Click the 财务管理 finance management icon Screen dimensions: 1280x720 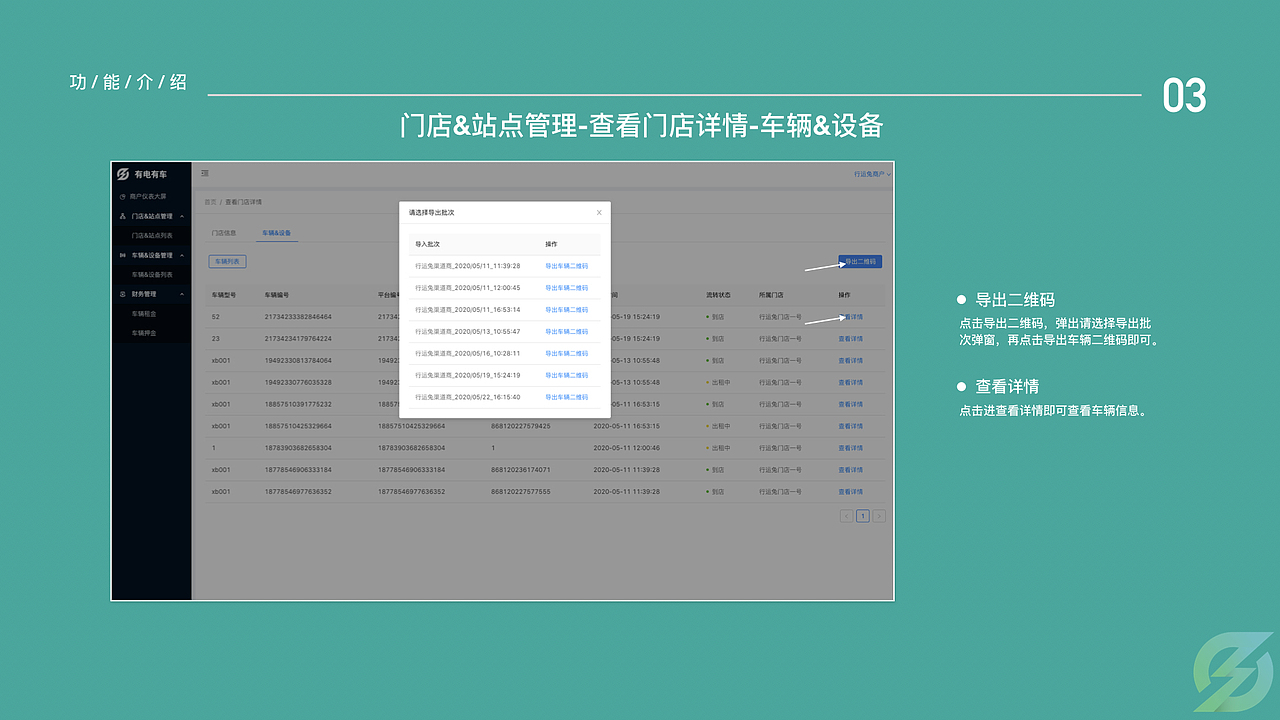(121, 294)
